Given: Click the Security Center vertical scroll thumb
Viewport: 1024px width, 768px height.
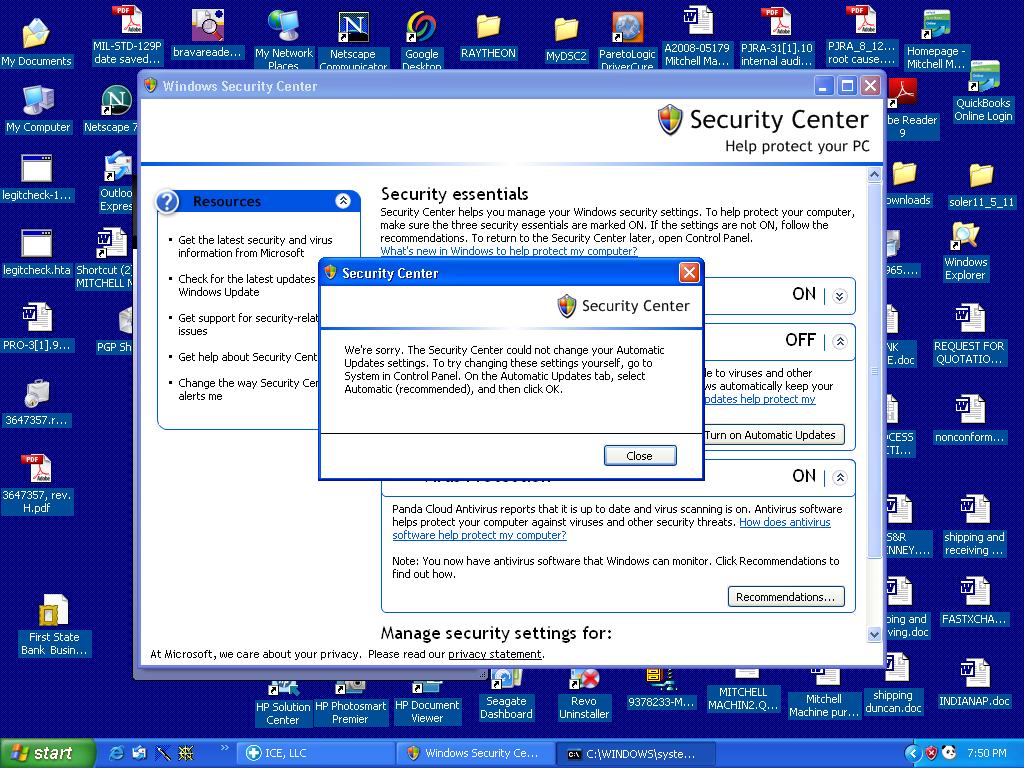Looking at the screenshot, I should pos(874,370).
